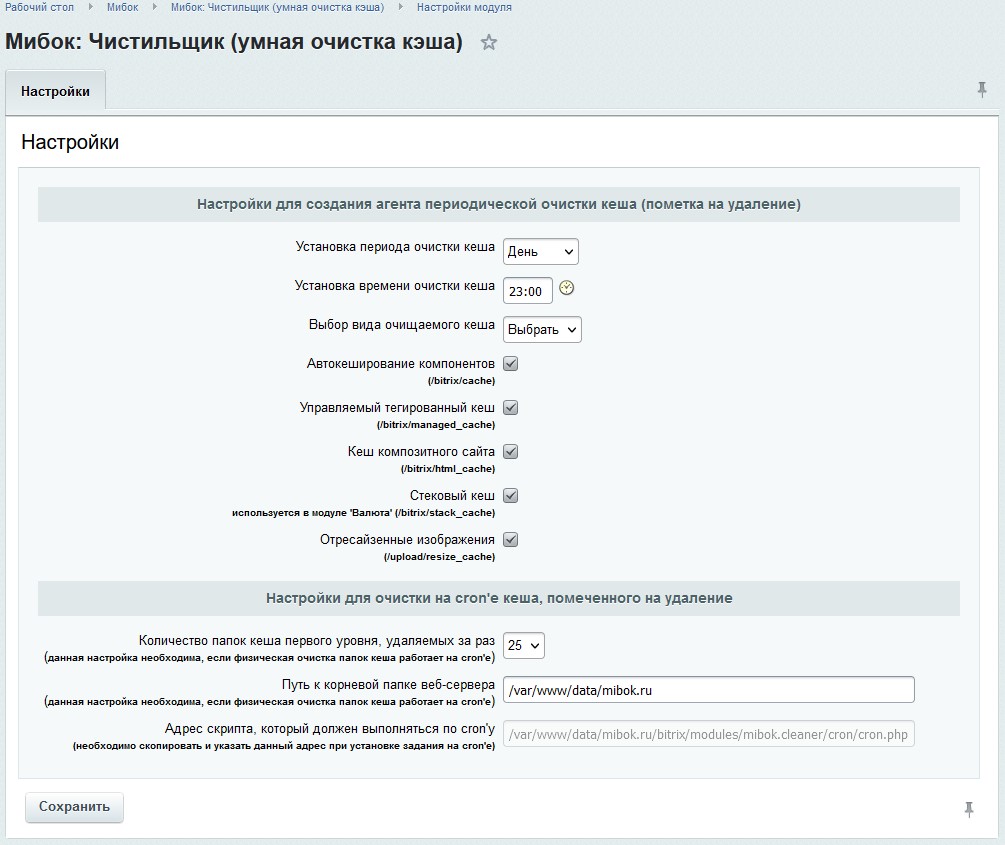Click the favorites star next to the page title
Image resolution: width=1005 pixels, height=845 pixels.
(489, 43)
